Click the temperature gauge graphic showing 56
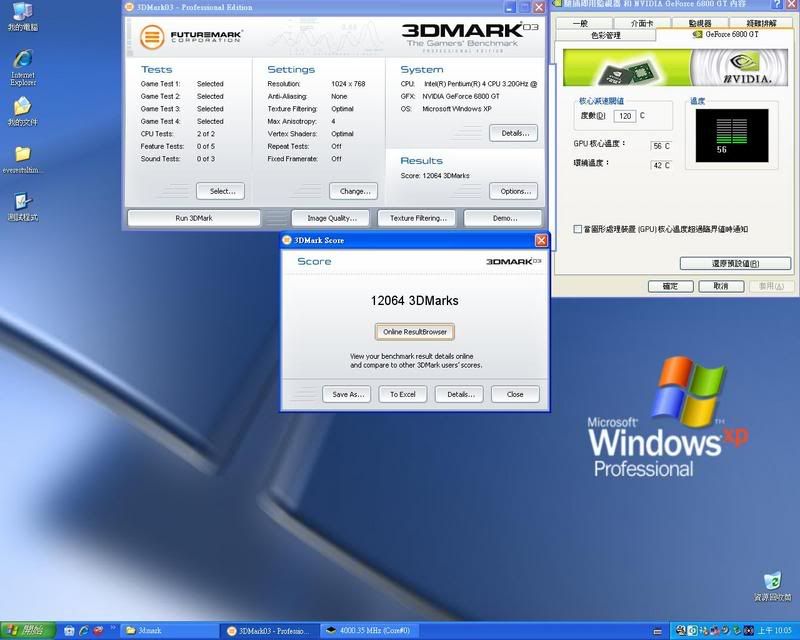This screenshot has height=640, width=800. pos(732,135)
